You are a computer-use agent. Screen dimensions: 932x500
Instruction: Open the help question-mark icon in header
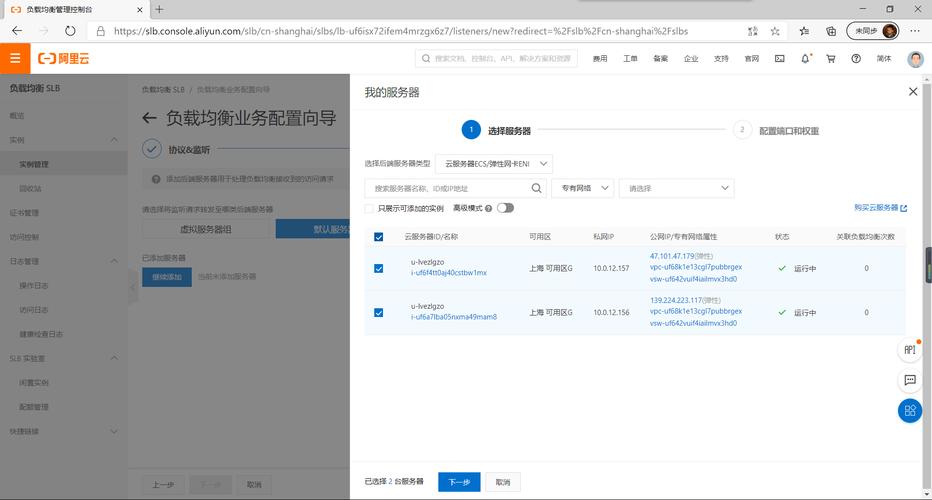(x=856, y=58)
